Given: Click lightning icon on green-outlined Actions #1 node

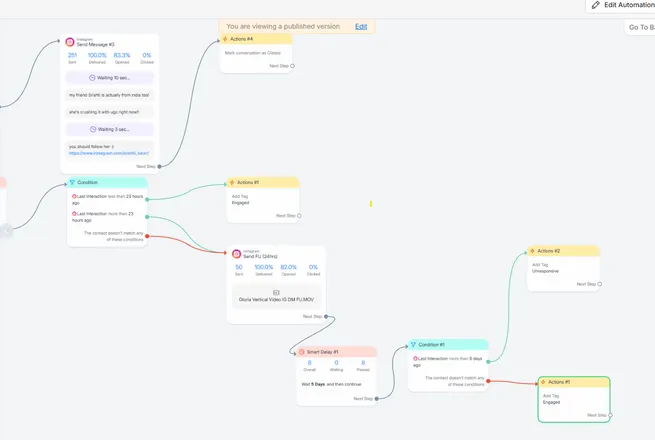Looking at the screenshot, I should click(543, 382).
